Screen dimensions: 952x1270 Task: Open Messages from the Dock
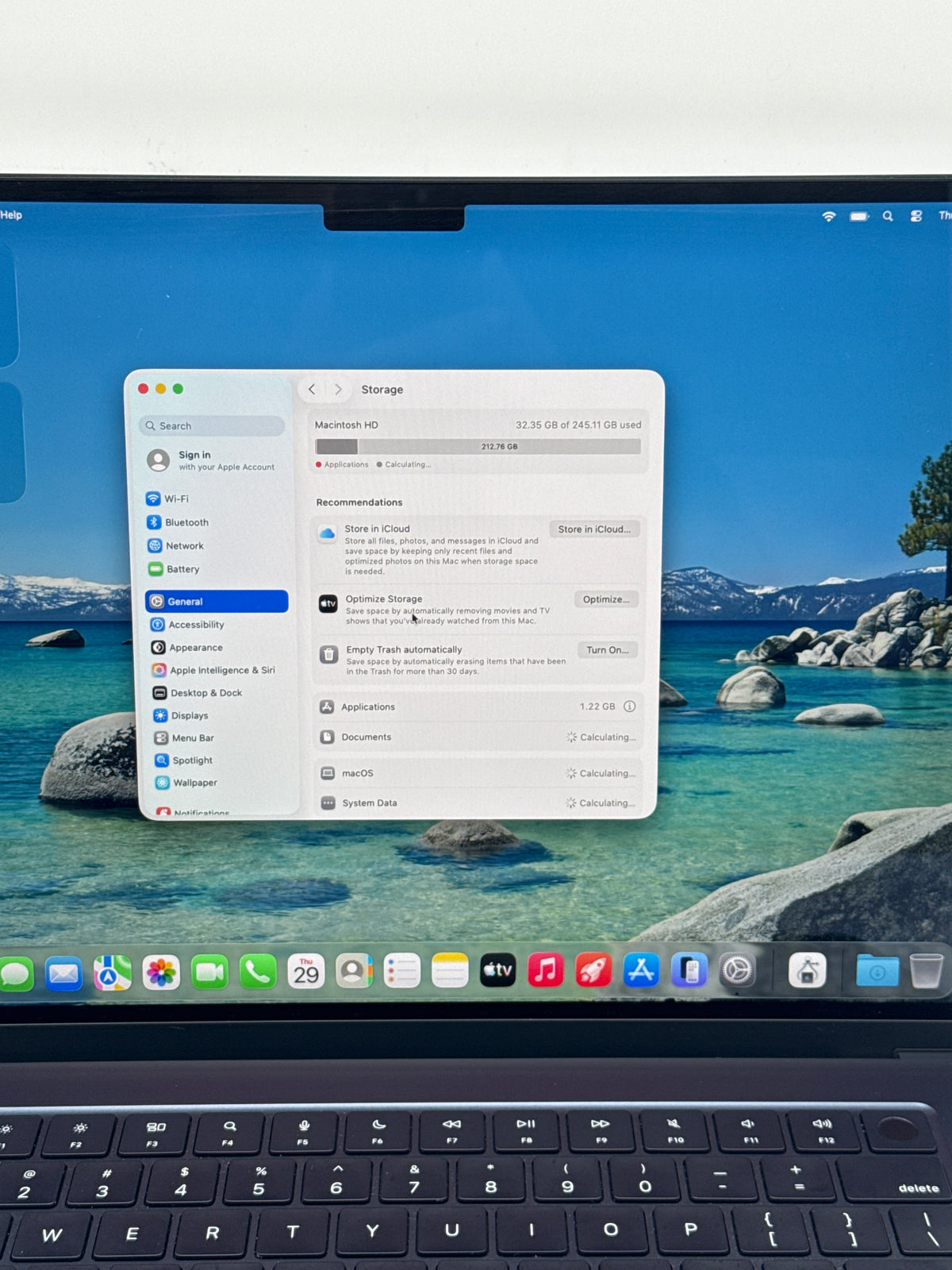[x=15, y=973]
